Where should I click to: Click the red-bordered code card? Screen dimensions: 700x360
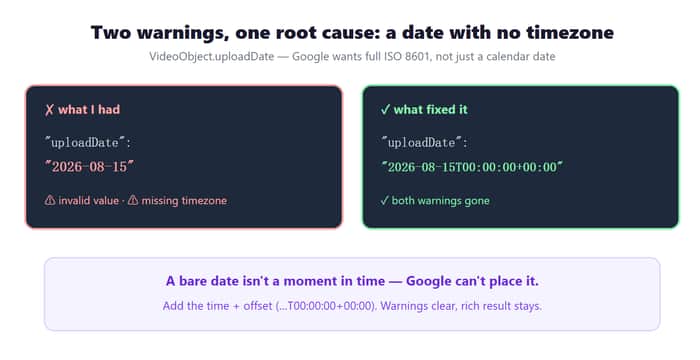coord(184,157)
